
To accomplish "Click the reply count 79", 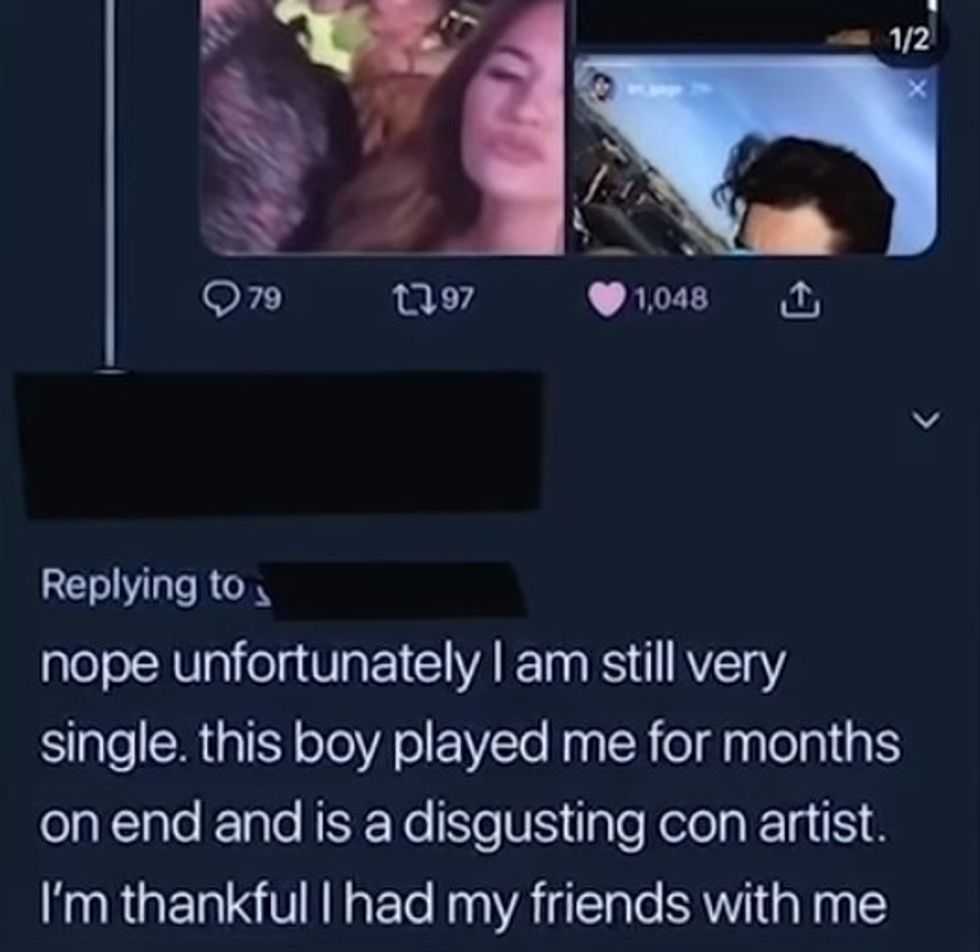I will pyautogui.click(x=262, y=298).
